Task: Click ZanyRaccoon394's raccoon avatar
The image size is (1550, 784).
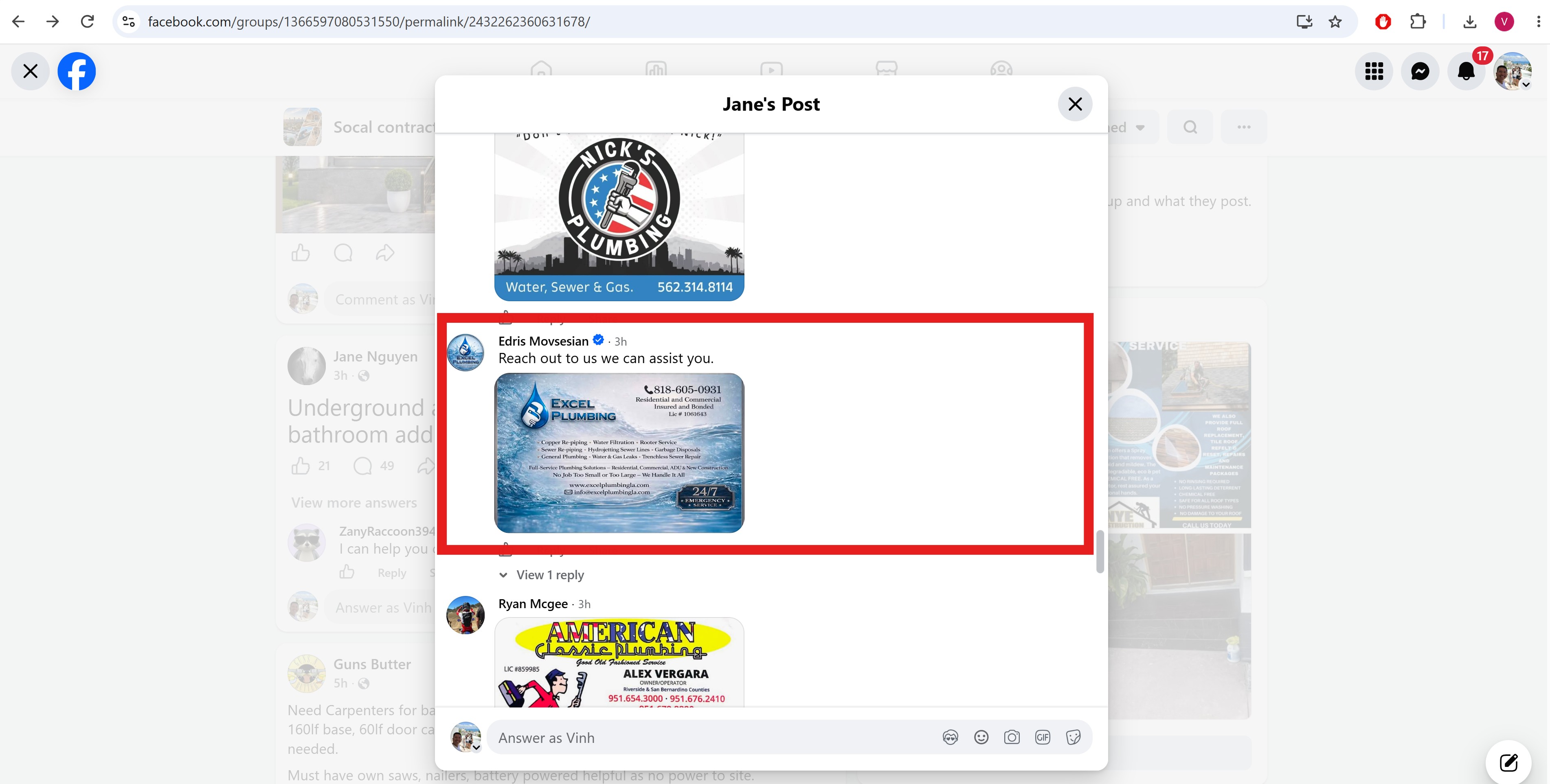Action: point(306,542)
